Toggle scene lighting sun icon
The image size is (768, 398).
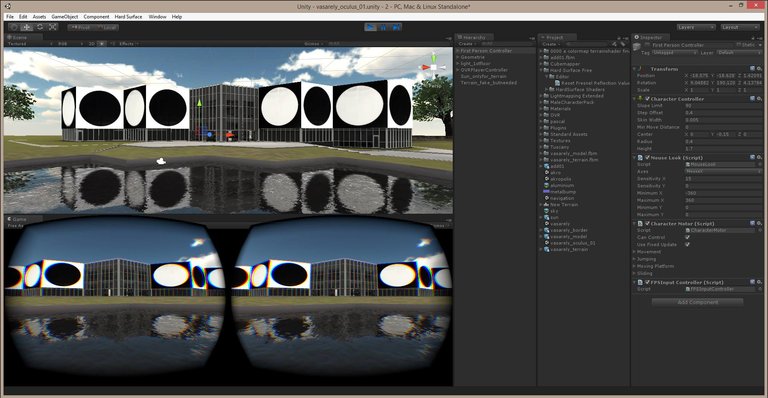pyautogui.click(x=102, y=44)
